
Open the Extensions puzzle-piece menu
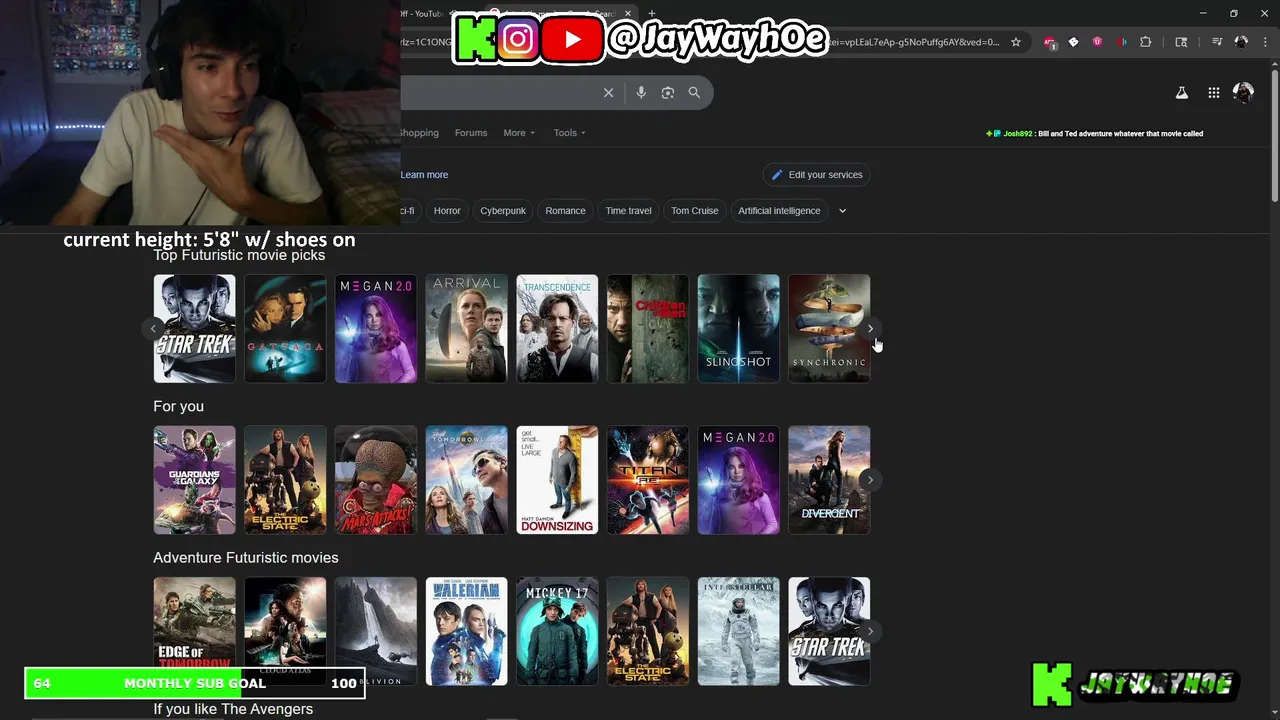(1146, 42)
